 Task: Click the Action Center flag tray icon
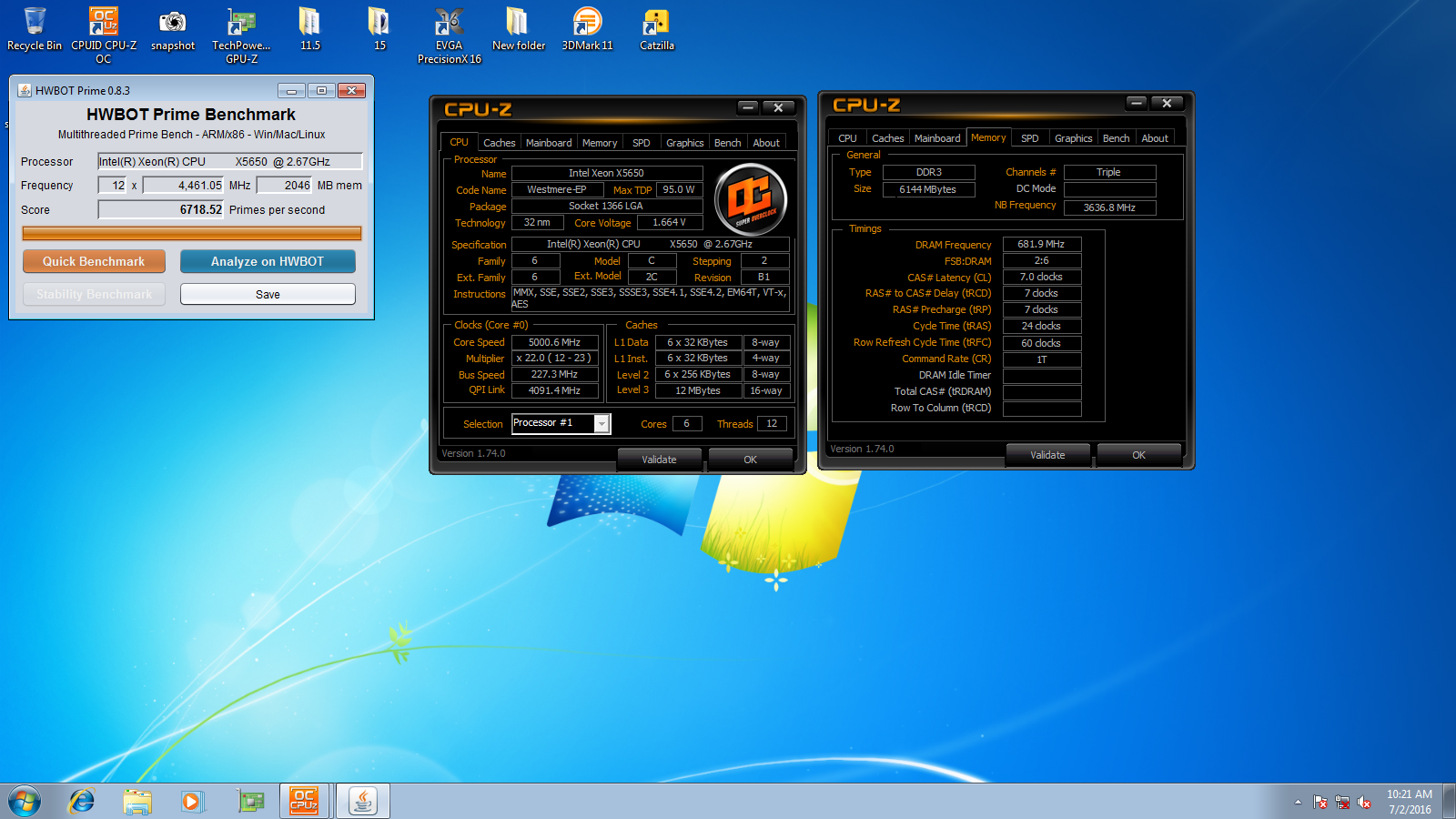[x=1320, y=802]
